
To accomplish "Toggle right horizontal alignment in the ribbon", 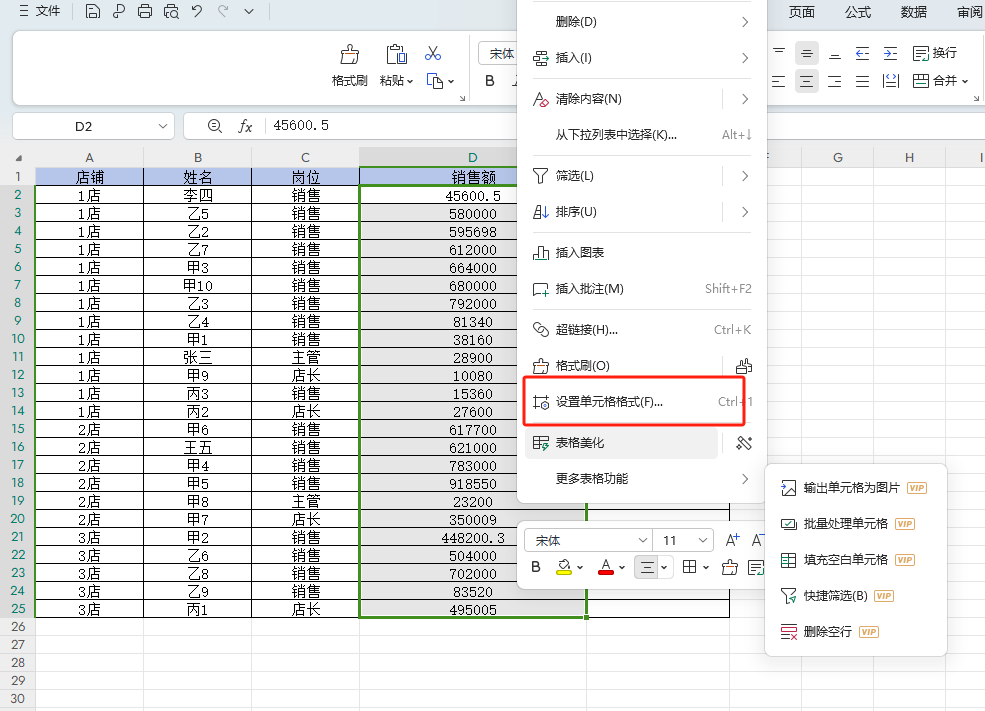I will click(x=835, y=81).
